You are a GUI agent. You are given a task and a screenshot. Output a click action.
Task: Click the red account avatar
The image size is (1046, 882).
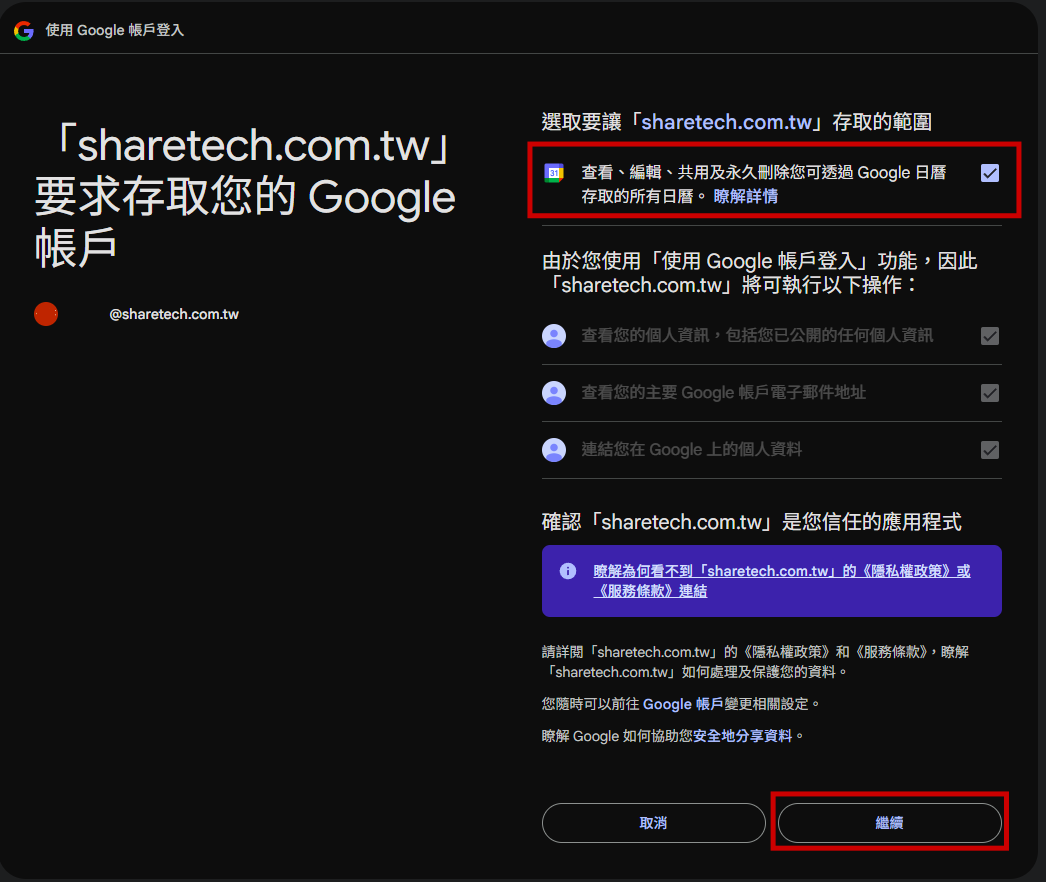click(46, 314)
